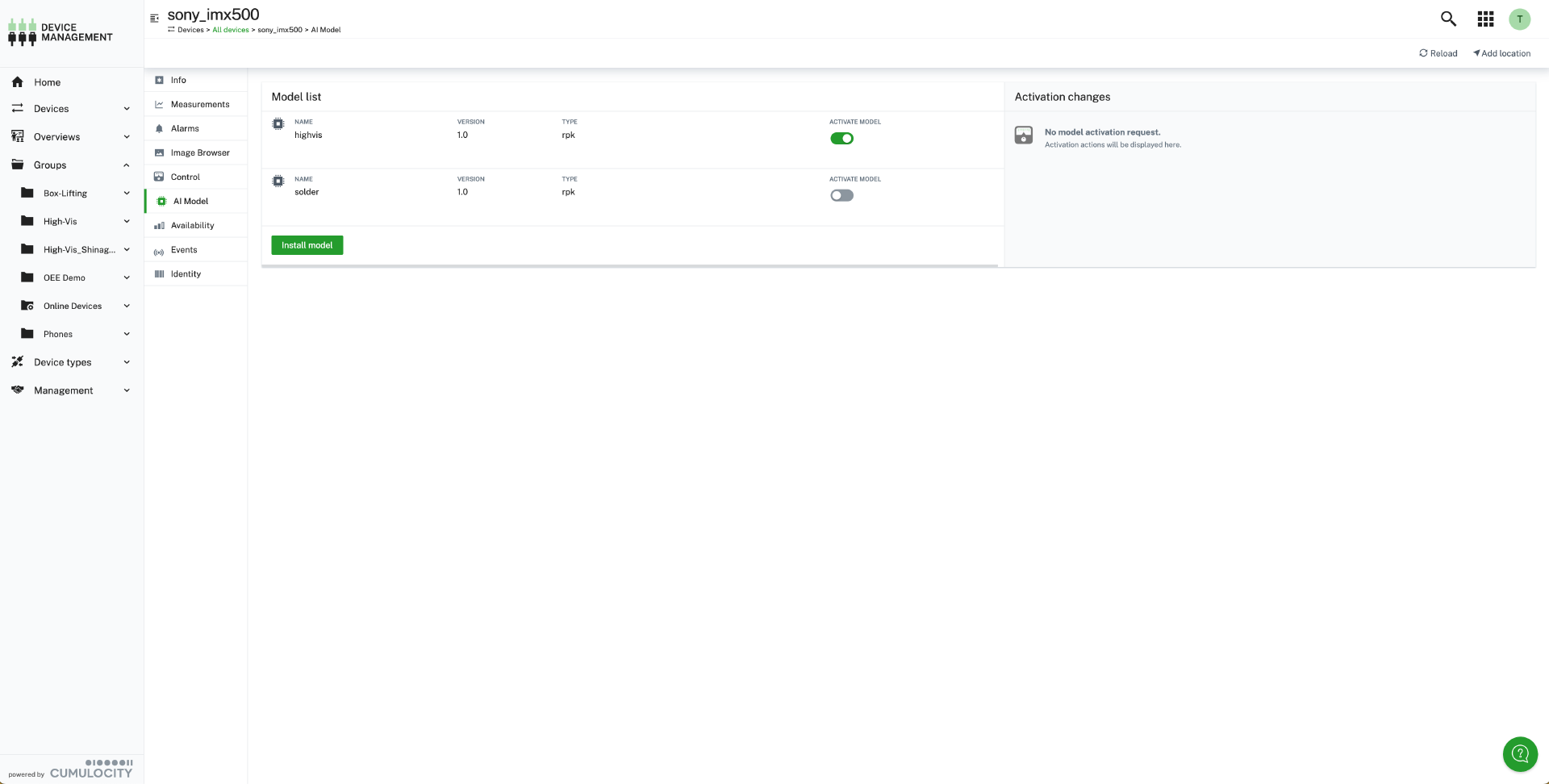This screenshot has width=1549, height=784.
Task: Click the chip icon beside highvis model
Action: tap(278, 124)
